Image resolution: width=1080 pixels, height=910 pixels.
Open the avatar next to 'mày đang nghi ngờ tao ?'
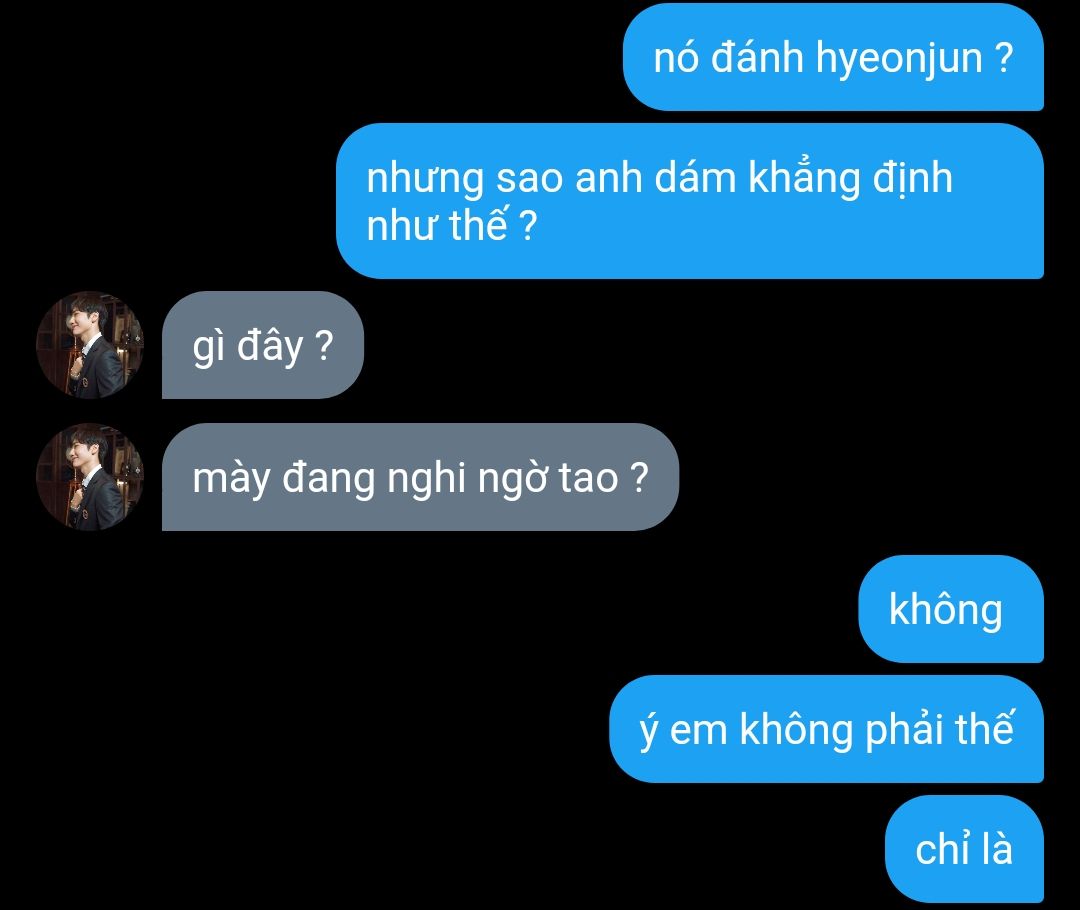tap(90, 477)
